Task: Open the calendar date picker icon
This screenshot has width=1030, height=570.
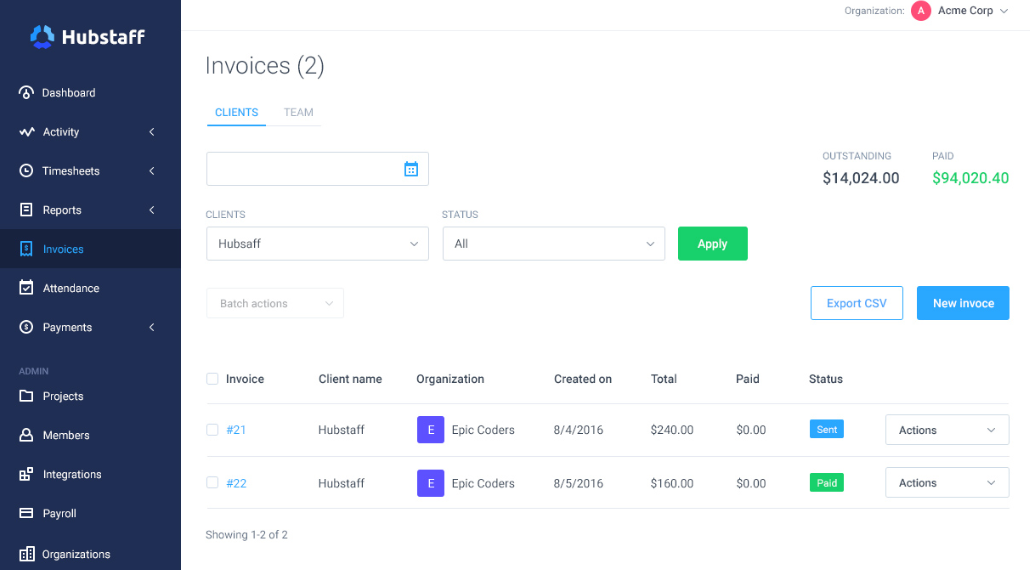Action: (x=411, y=169)
